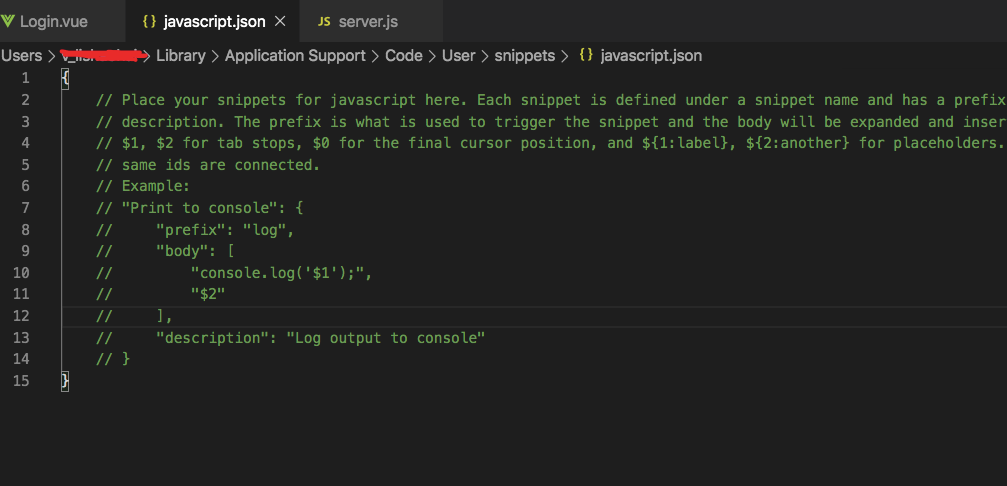Click the Code breadcrumb folder

click(x=403, y=56)
